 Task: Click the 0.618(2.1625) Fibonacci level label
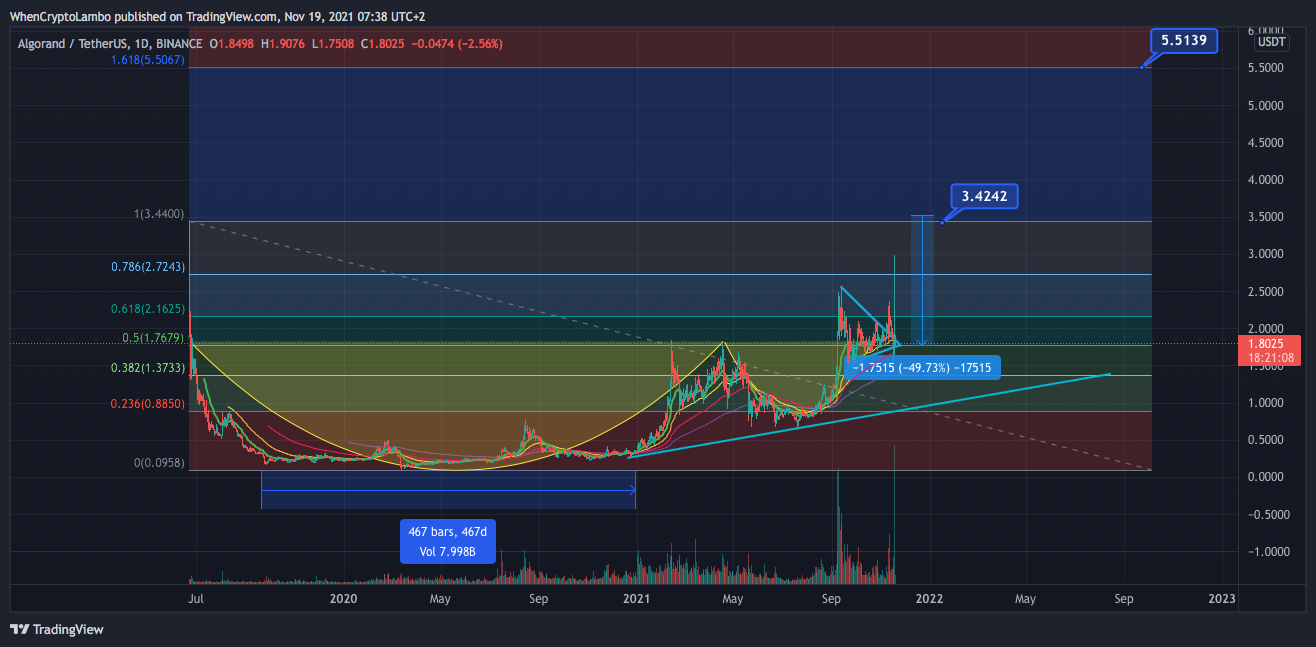(x=148, y=310)
